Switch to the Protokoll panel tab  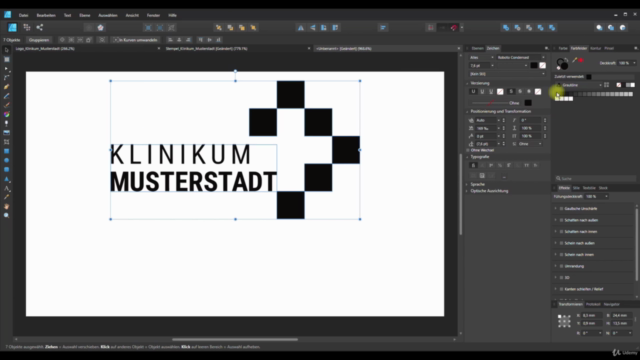(593, 304)
